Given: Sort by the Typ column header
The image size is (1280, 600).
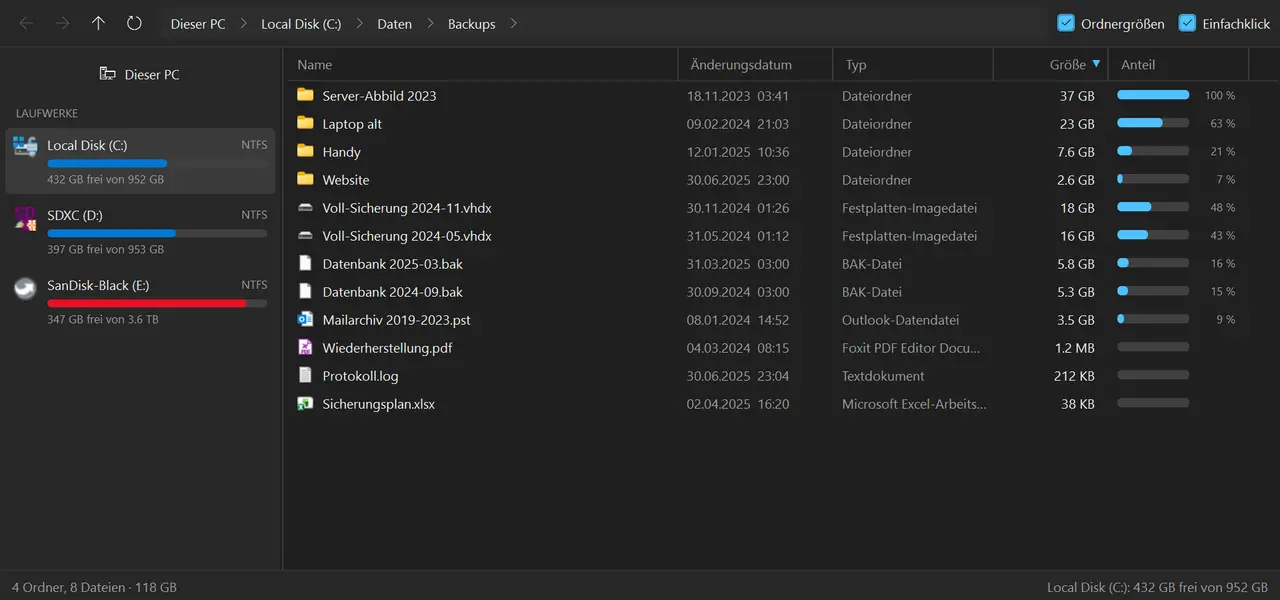Looking at the screenshot, I should click(x=913, y=64).
